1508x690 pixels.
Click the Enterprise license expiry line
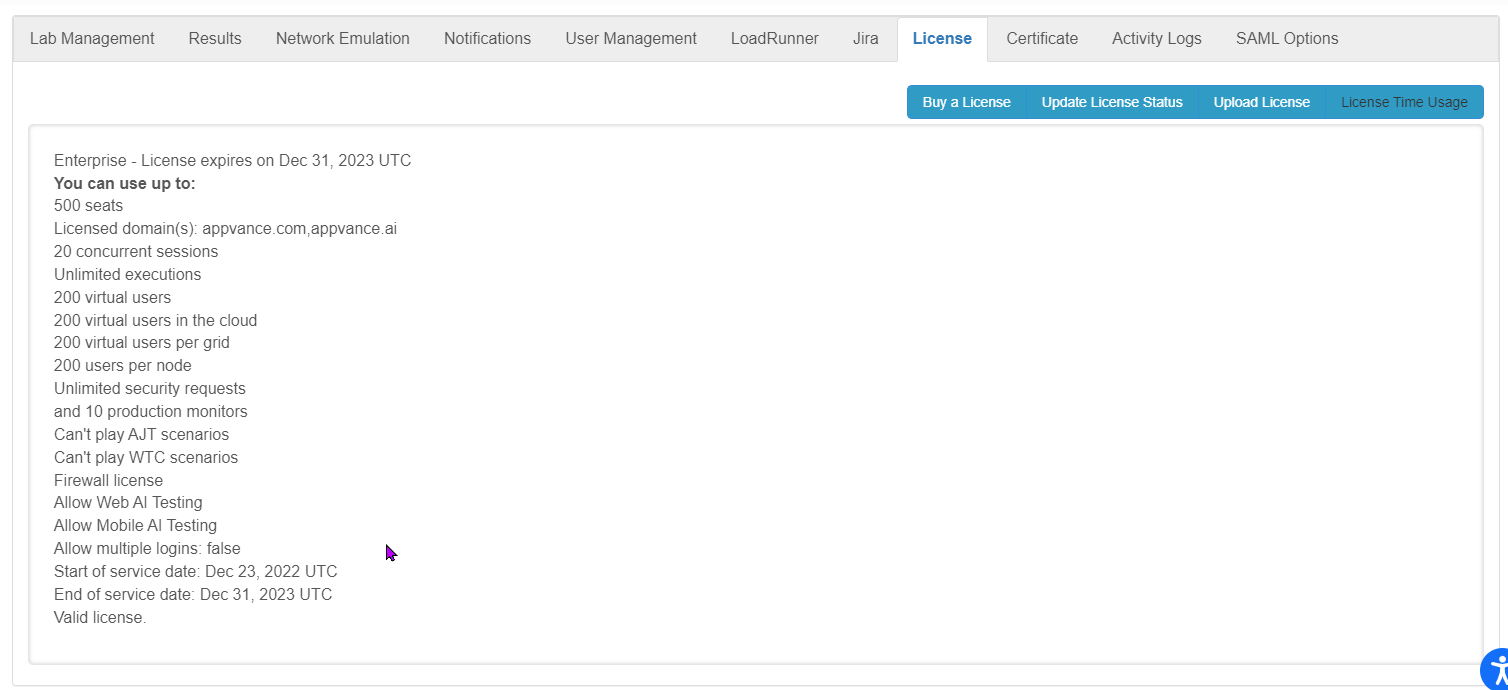point(232,161)
